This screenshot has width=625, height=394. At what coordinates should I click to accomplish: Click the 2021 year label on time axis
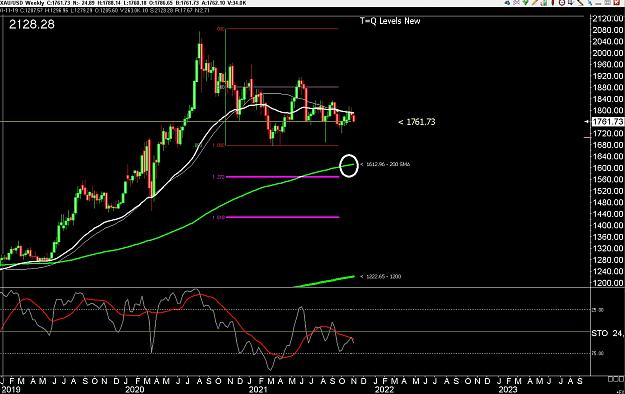coord(258,389)
